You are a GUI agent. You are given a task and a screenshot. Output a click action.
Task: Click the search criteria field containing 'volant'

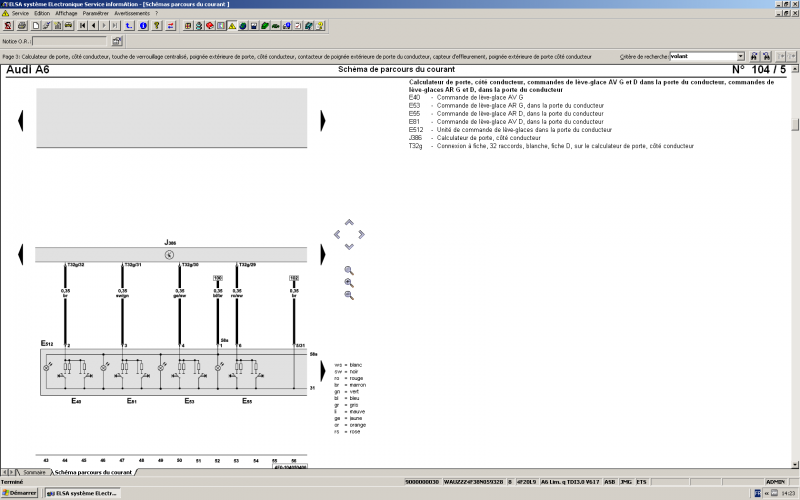pyautogui.click(x=704, y=57)
